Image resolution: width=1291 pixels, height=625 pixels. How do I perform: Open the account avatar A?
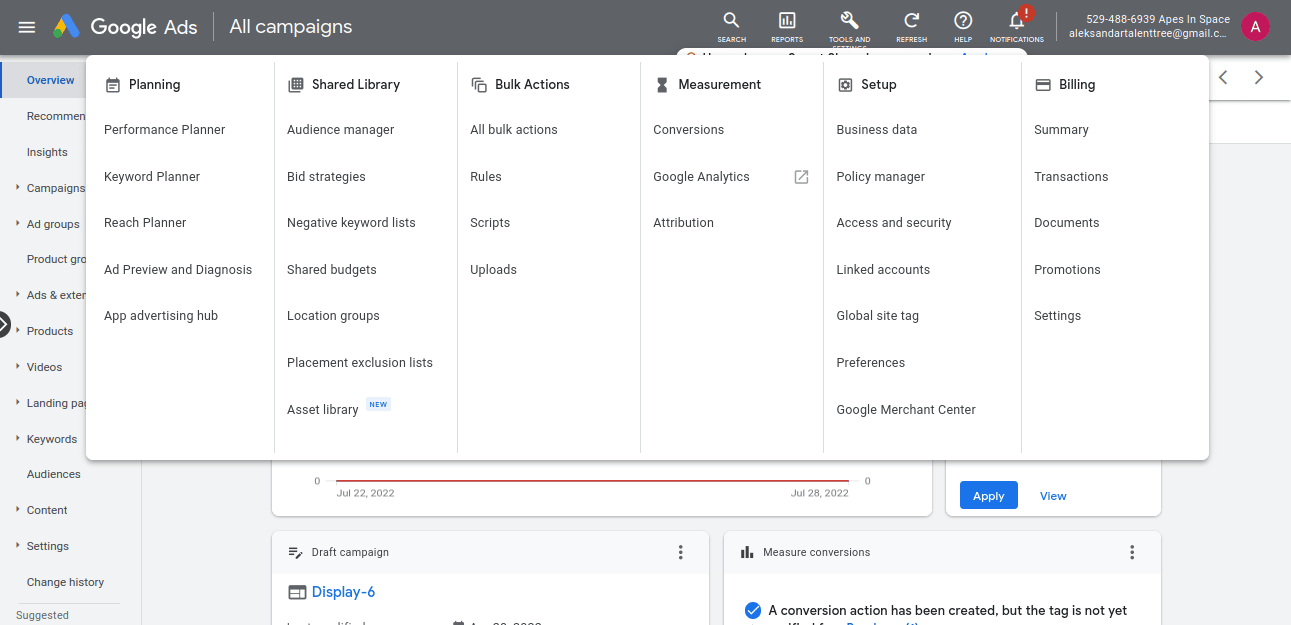(x=1255, y=27)
